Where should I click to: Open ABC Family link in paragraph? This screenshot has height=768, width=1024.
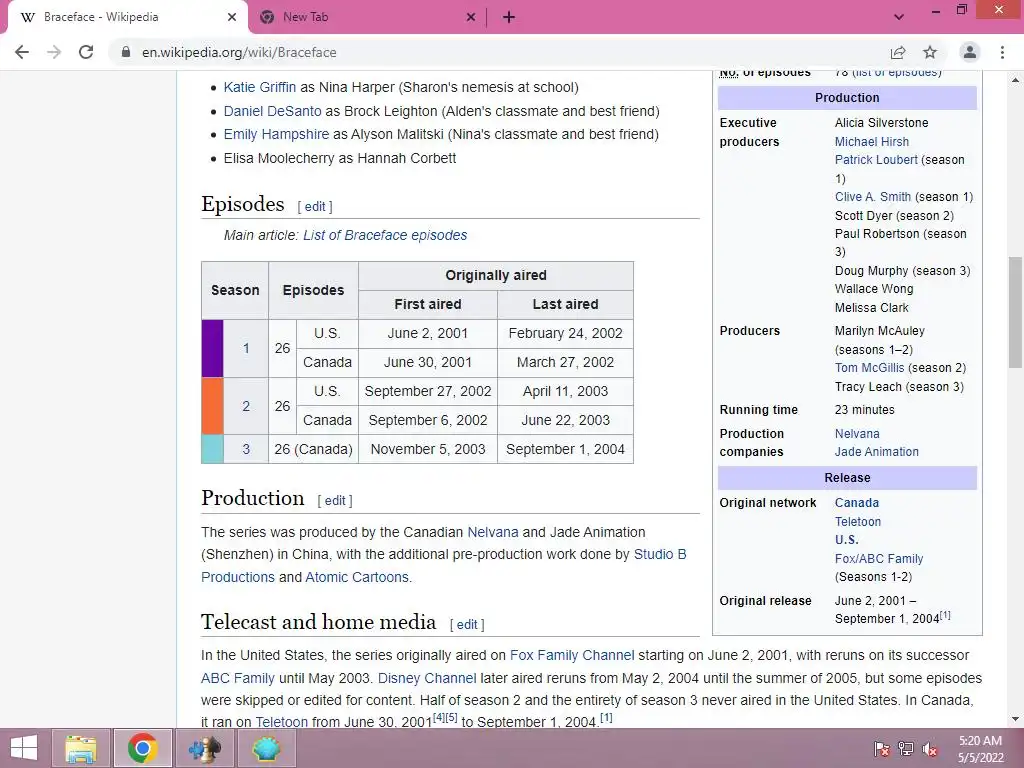[x=238, y=678]
